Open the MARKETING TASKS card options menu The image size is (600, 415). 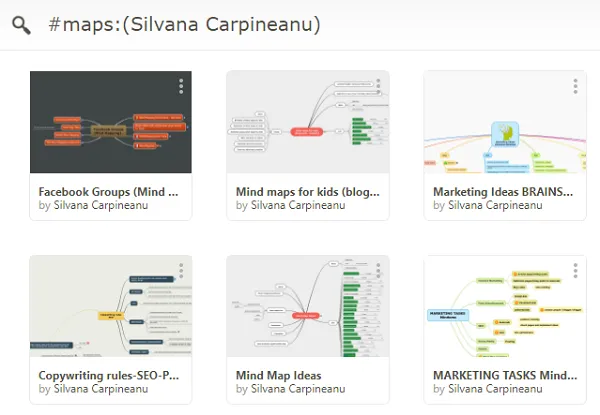(575, 270)
